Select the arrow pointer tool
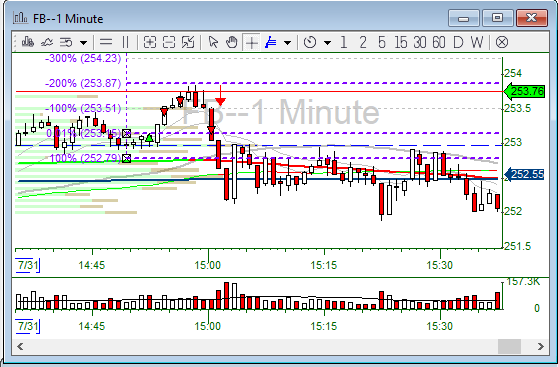This screenshot has height=367, width=558. pos(213,42)
